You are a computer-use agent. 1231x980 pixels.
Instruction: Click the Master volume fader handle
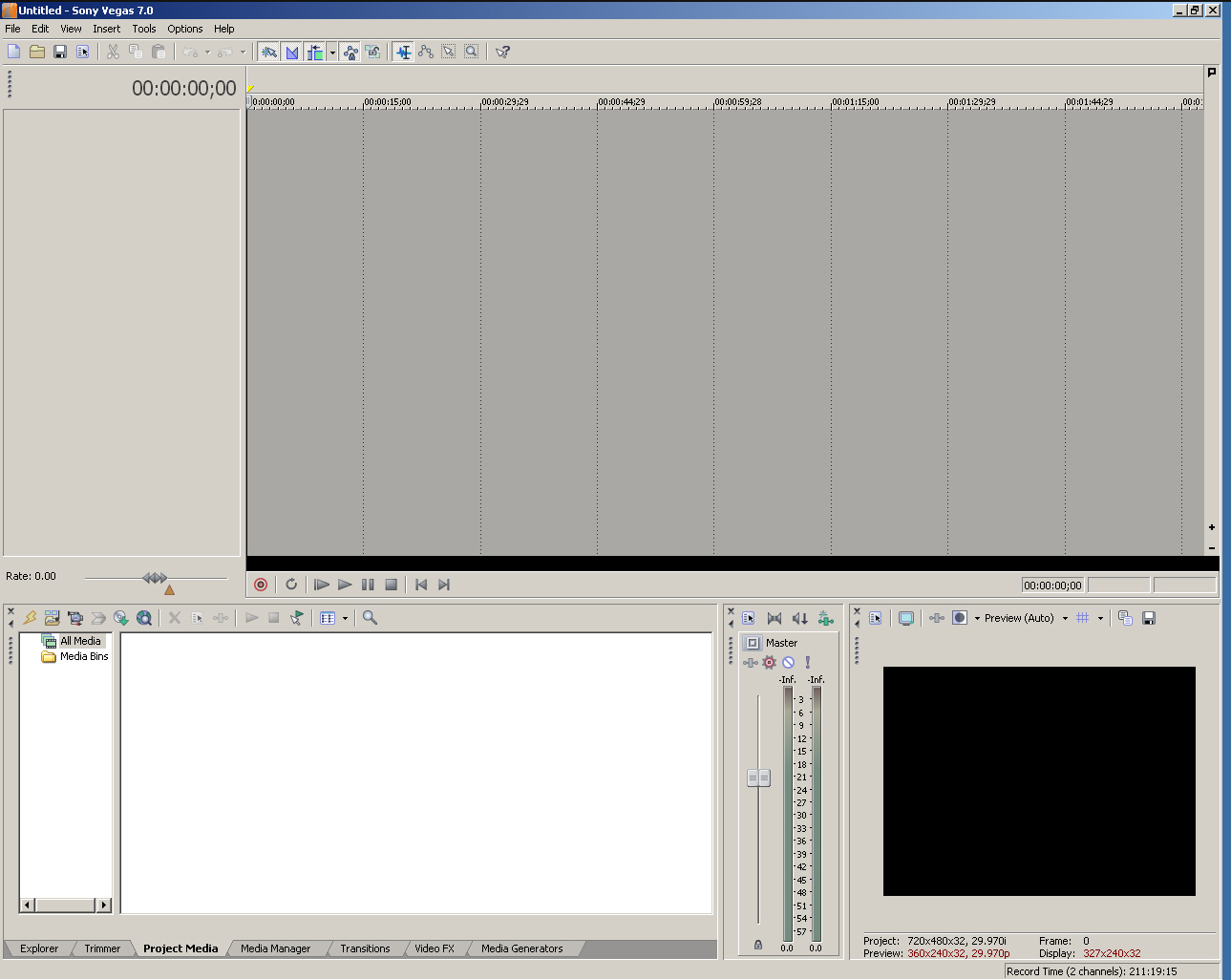758,778
